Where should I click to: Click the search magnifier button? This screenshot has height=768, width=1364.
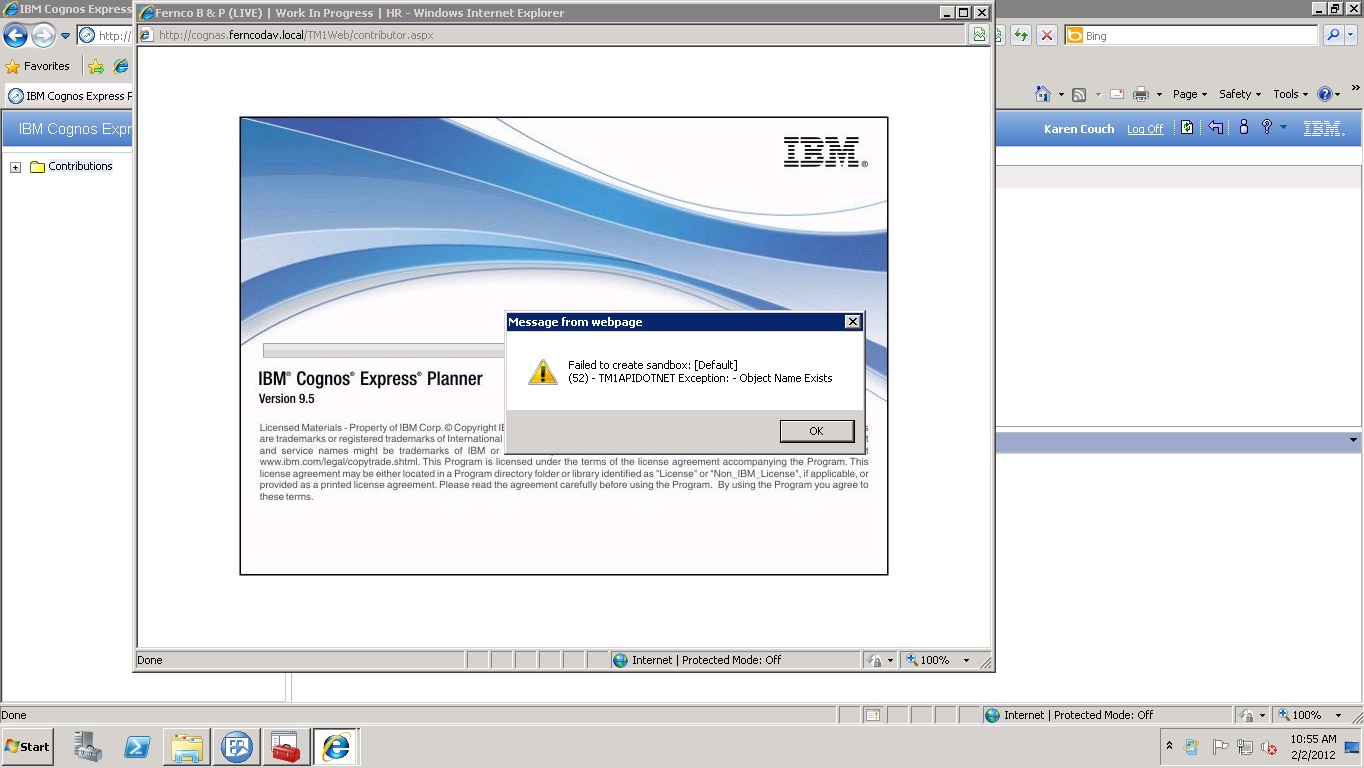(x=1332, y=36)
